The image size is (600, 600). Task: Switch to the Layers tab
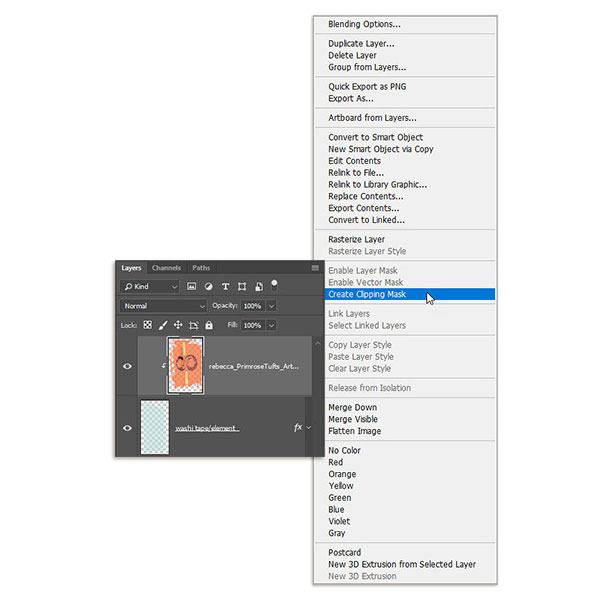click(x=131, y=267)
